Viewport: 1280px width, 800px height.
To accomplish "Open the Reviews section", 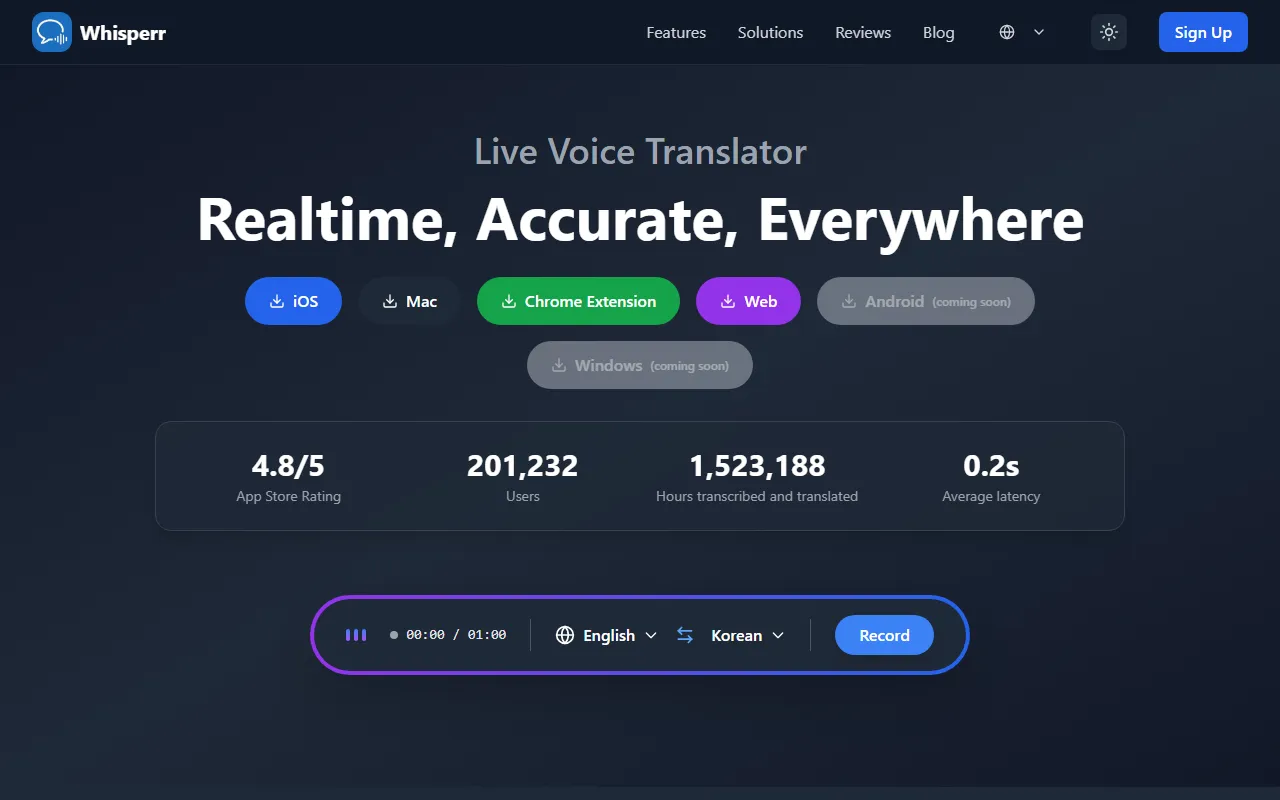I will point(863,32).
